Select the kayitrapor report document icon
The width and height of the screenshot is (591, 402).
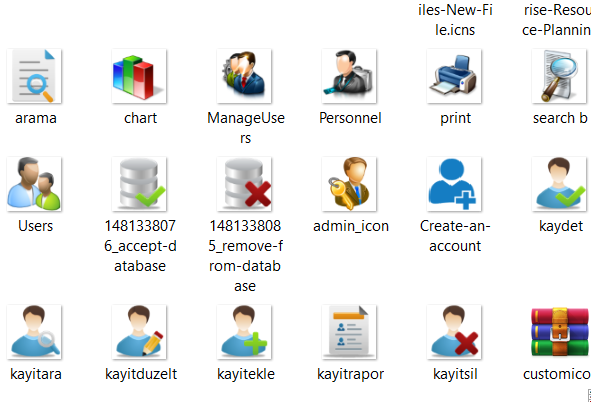click(x=349, y=332)
